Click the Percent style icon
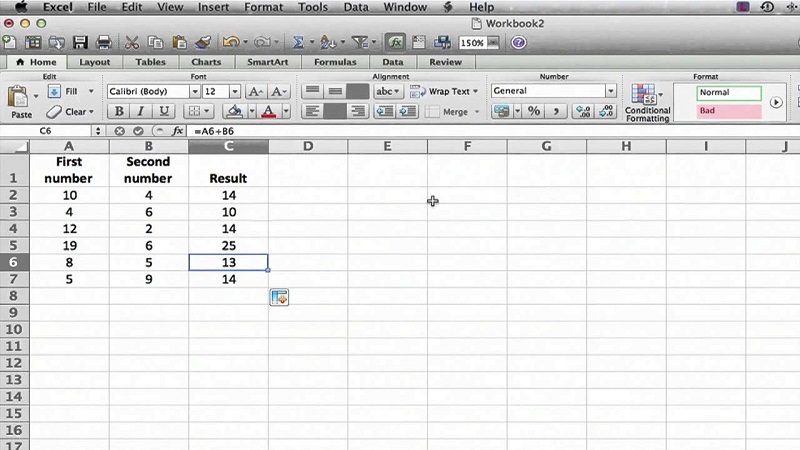 click(534, 111)
